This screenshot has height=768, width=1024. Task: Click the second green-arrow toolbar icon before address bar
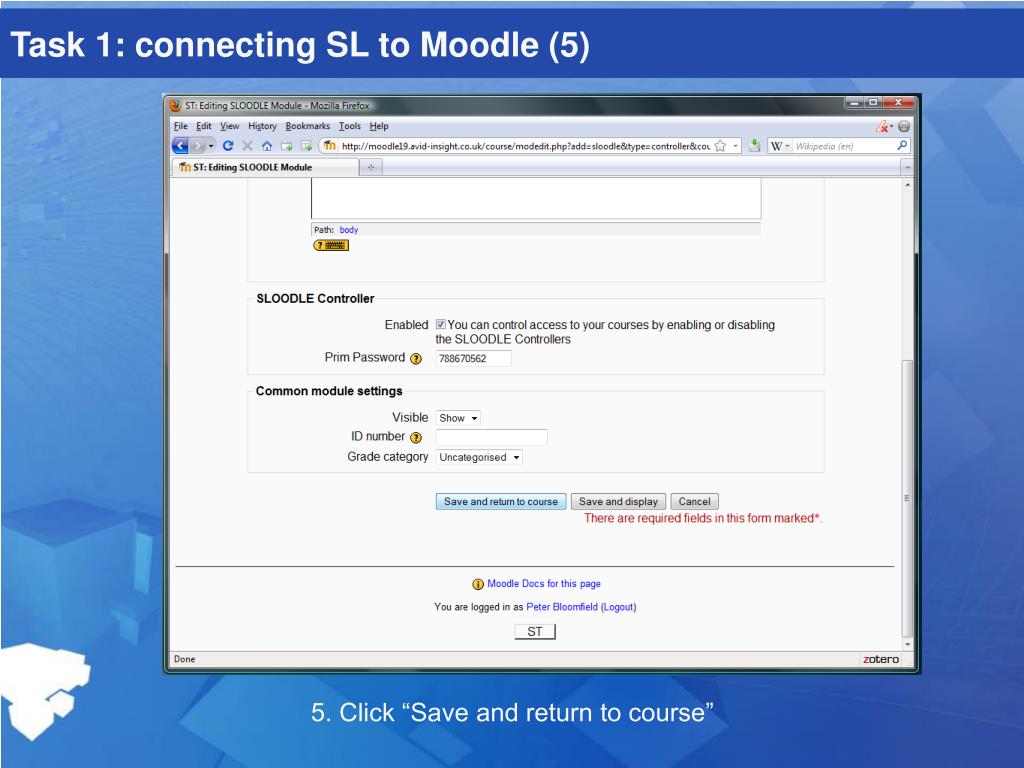[306, 146]
